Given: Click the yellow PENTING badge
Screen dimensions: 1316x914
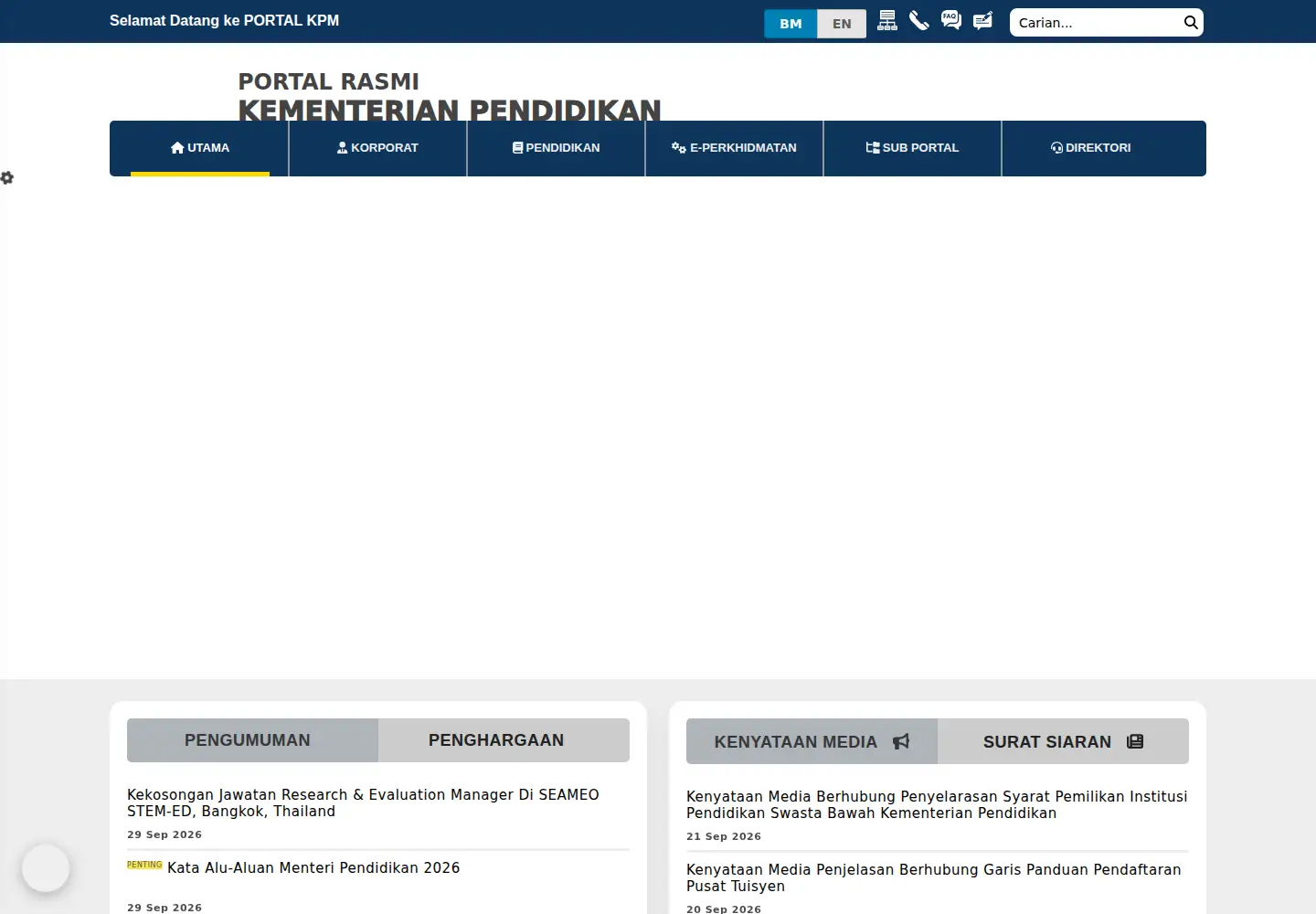Looking at the screenshot, I should tap(144, 865).
